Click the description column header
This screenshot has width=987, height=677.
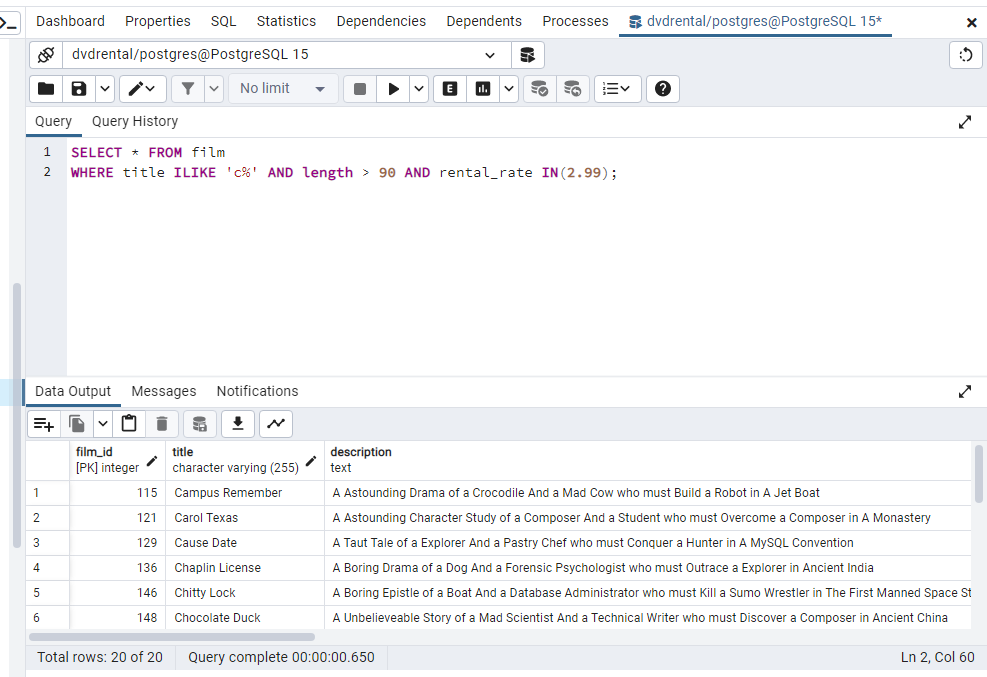[647, 460]
